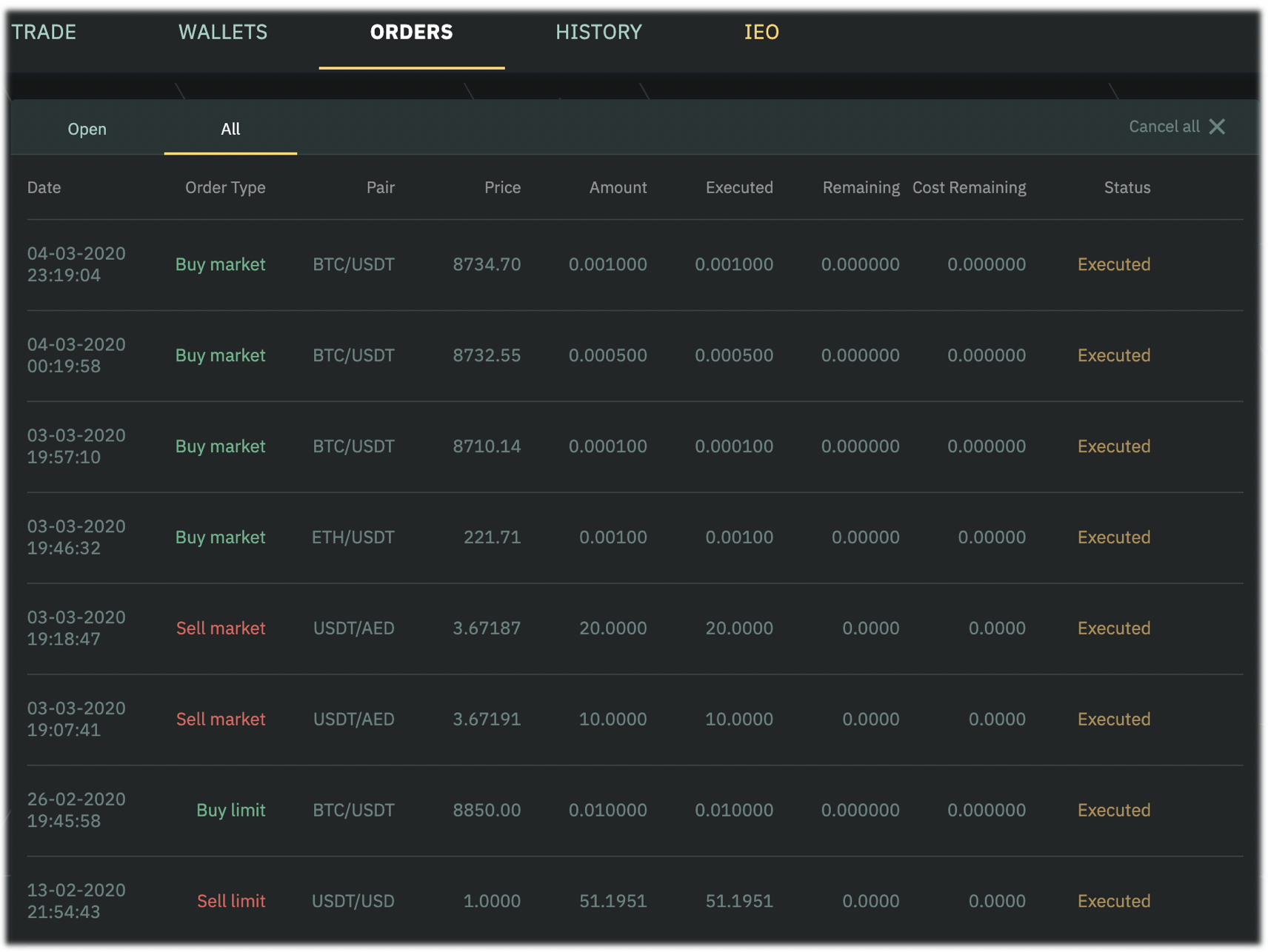Go to the HISTORY tab
This screenshot has width=1268, height=952.
point(598,32)
